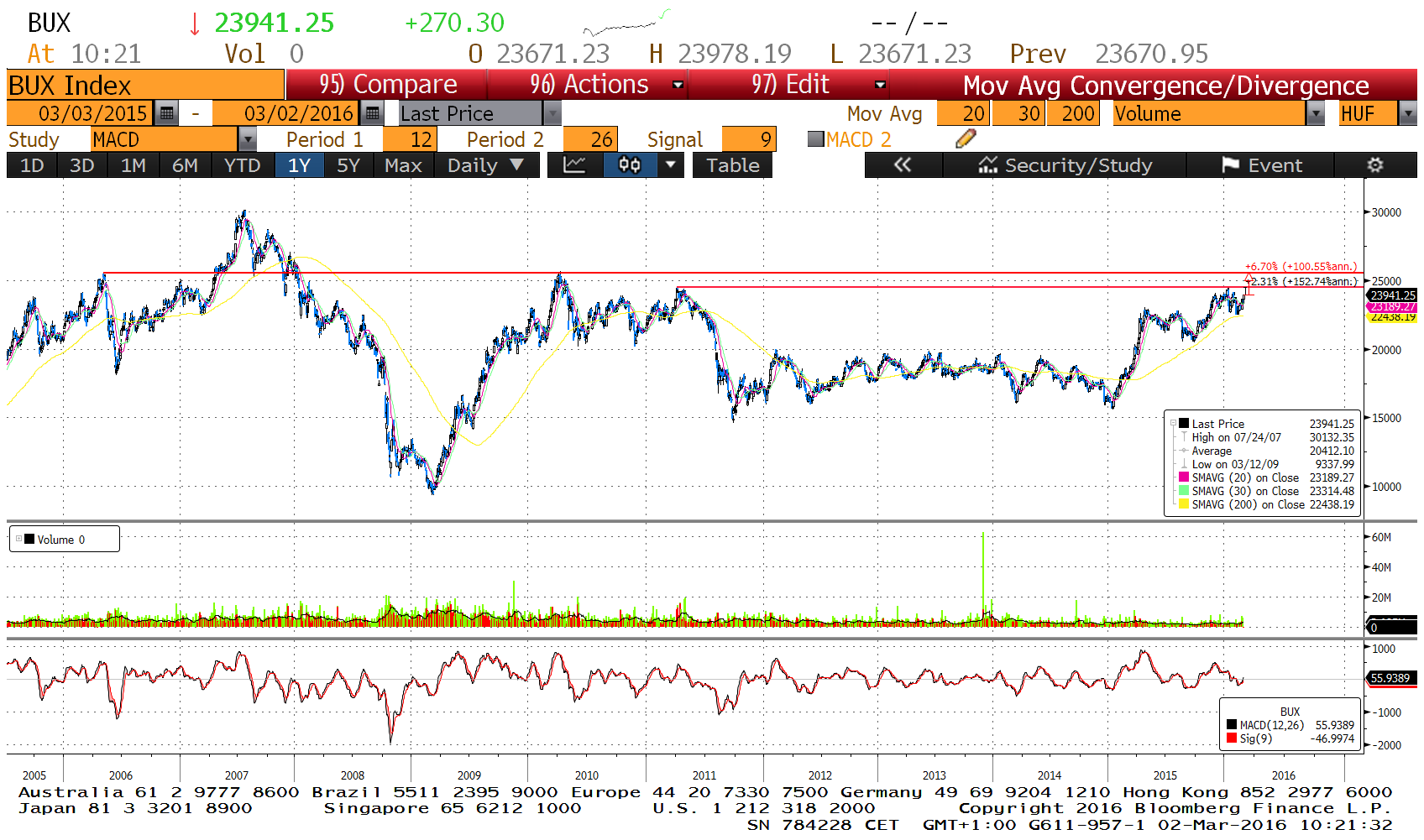Collapse panel with double-left arrows icon
This screenshot has height=840, width=1424.
[x=903, y=165]
